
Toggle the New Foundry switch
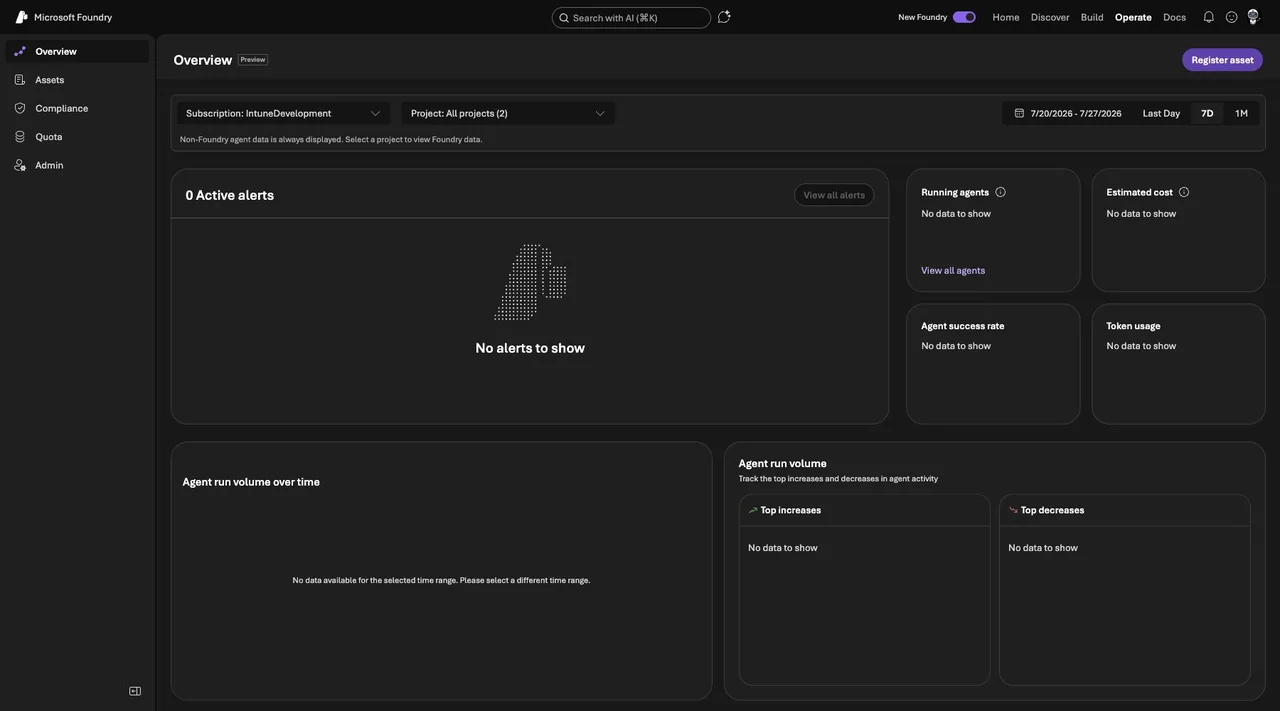(x=964, y=17)
